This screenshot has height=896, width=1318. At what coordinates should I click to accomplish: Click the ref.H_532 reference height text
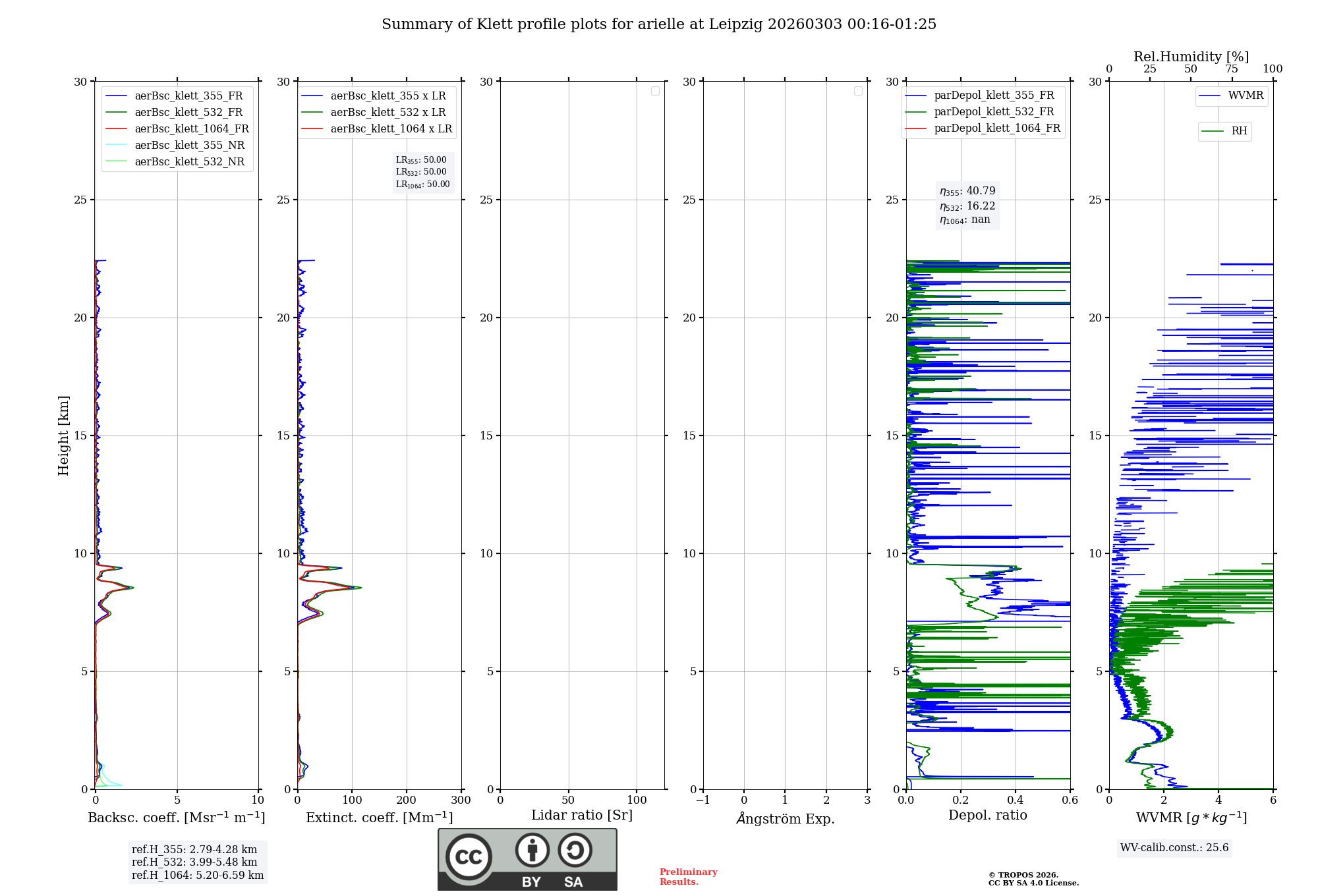[194, 862]
